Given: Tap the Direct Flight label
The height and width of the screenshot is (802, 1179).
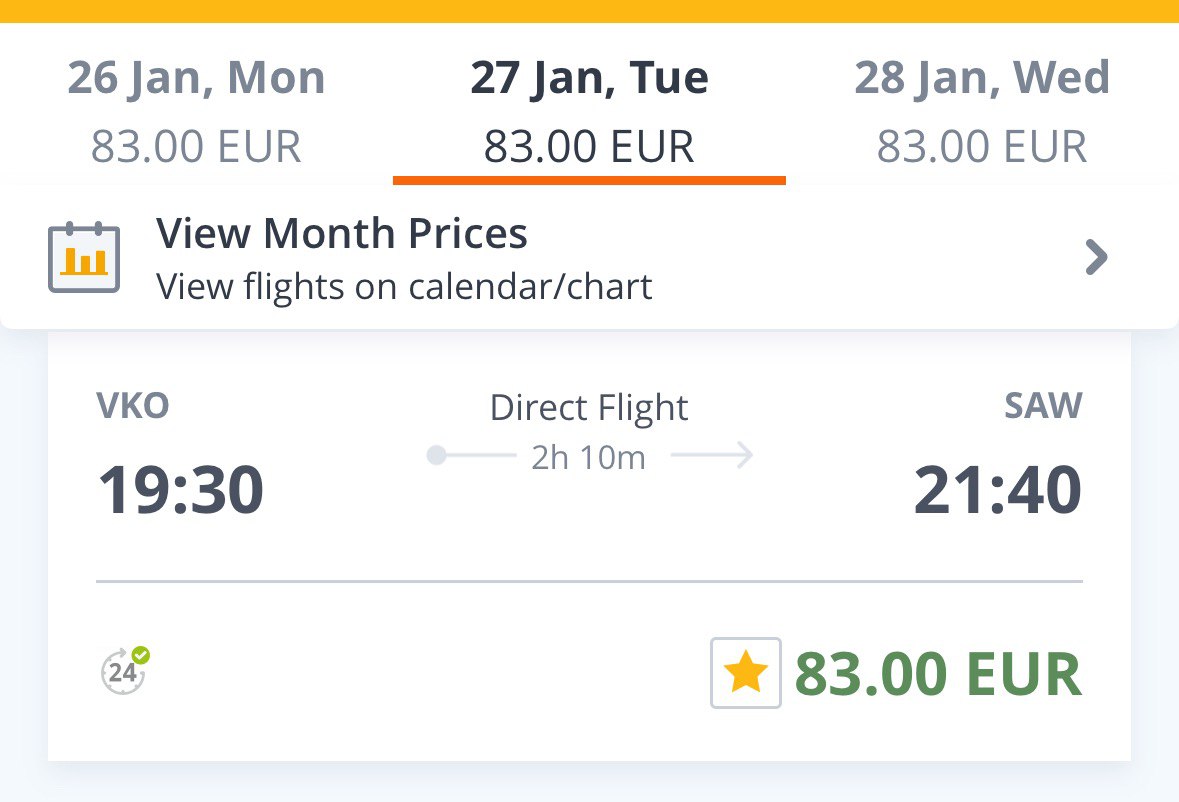Looking at the screenshot, I should click(x=589, y=408).
